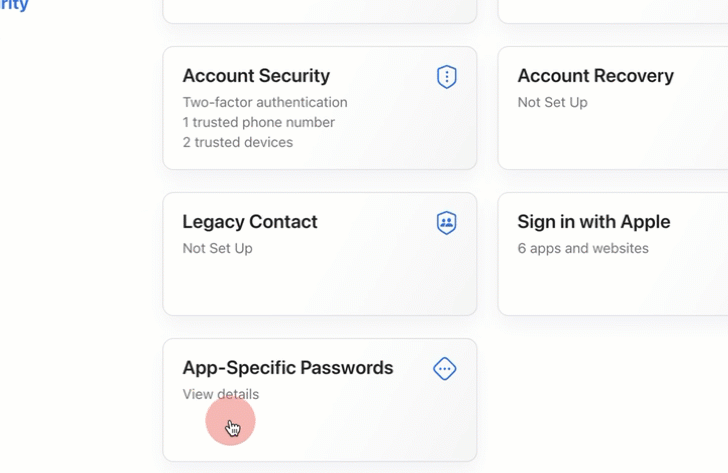
Task: Click the cut-off card above Account Security
Action: point(320,10)
